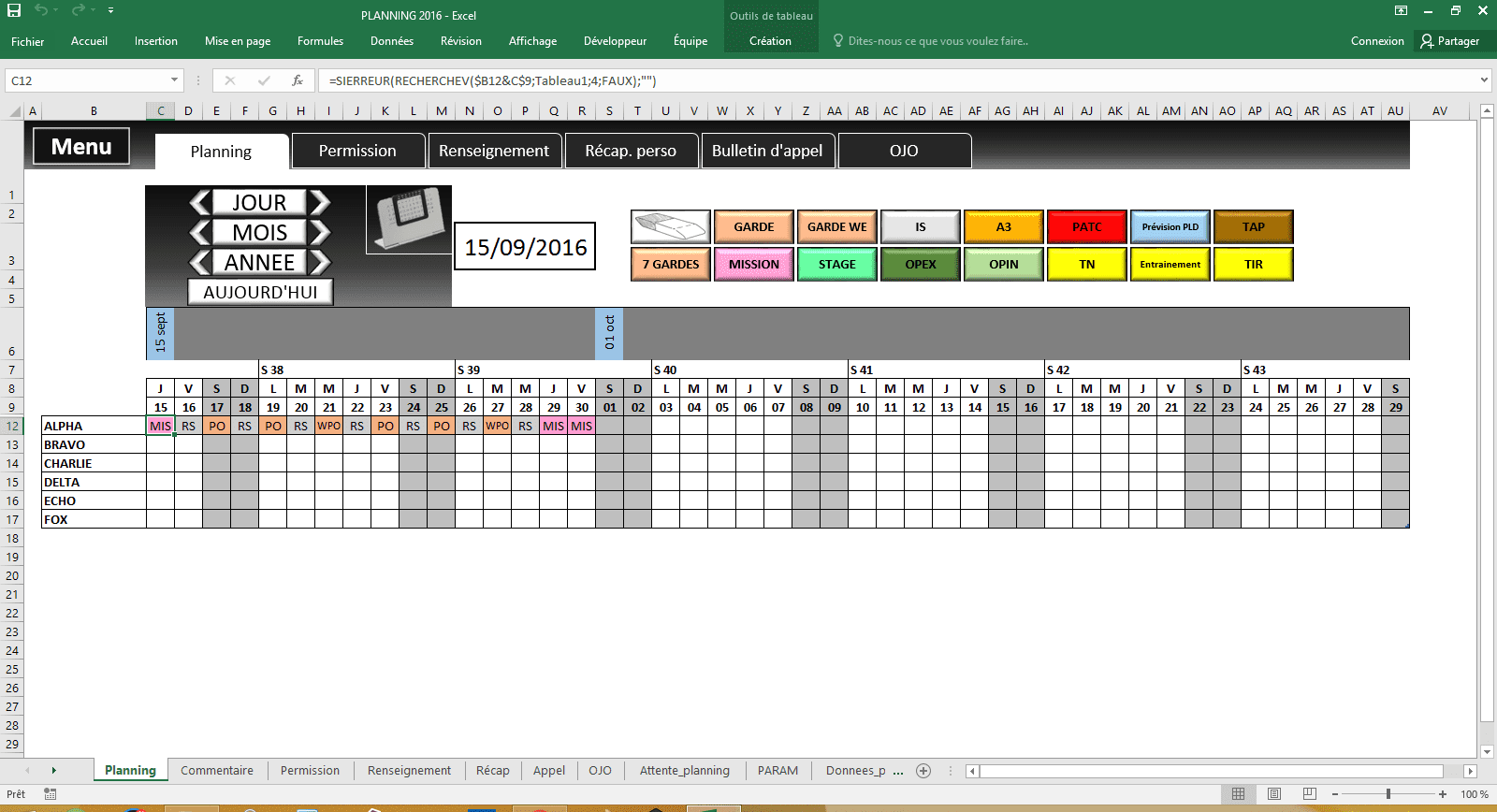Go to next year with ANNEE right arrow

point(320,262)
